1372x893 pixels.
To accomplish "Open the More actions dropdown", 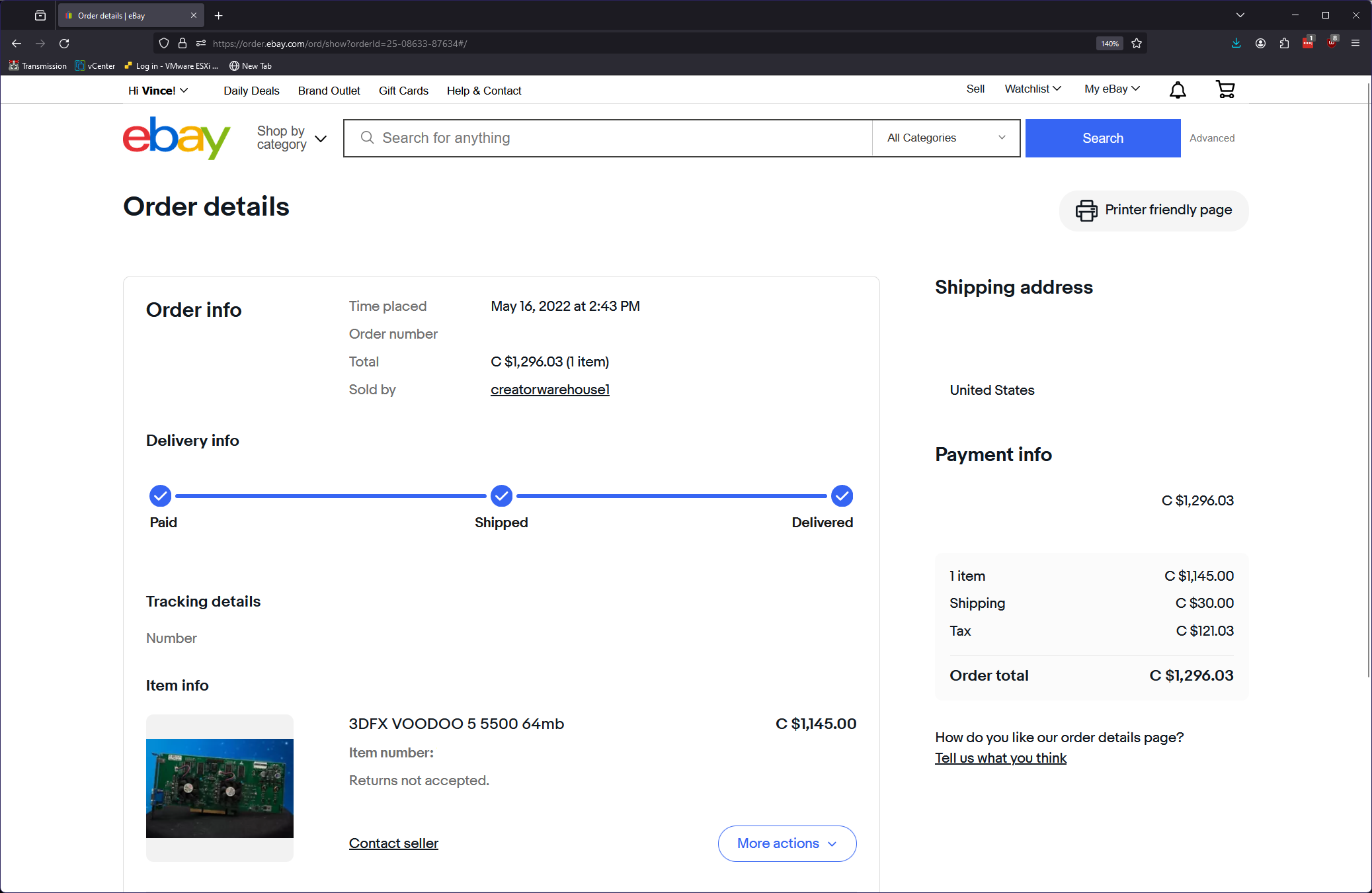I will (x=787, y=843).
